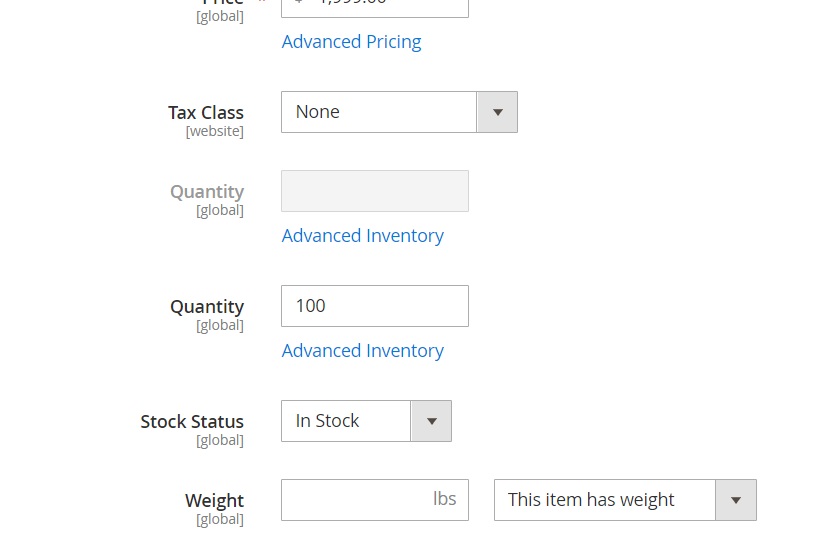
Task: Open the Advanced Pricing link
Action: pos(351,42)
